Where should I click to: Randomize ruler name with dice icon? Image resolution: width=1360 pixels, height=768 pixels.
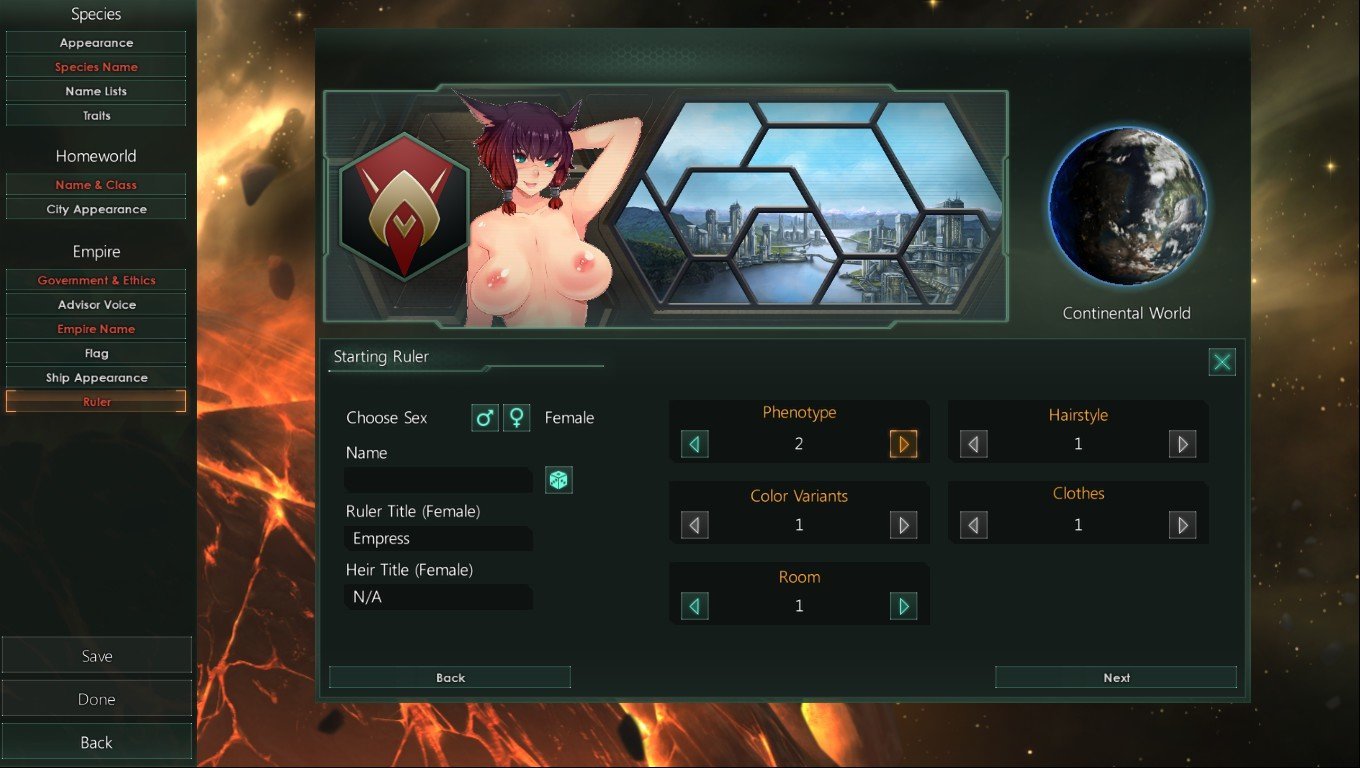pos(558,480)
